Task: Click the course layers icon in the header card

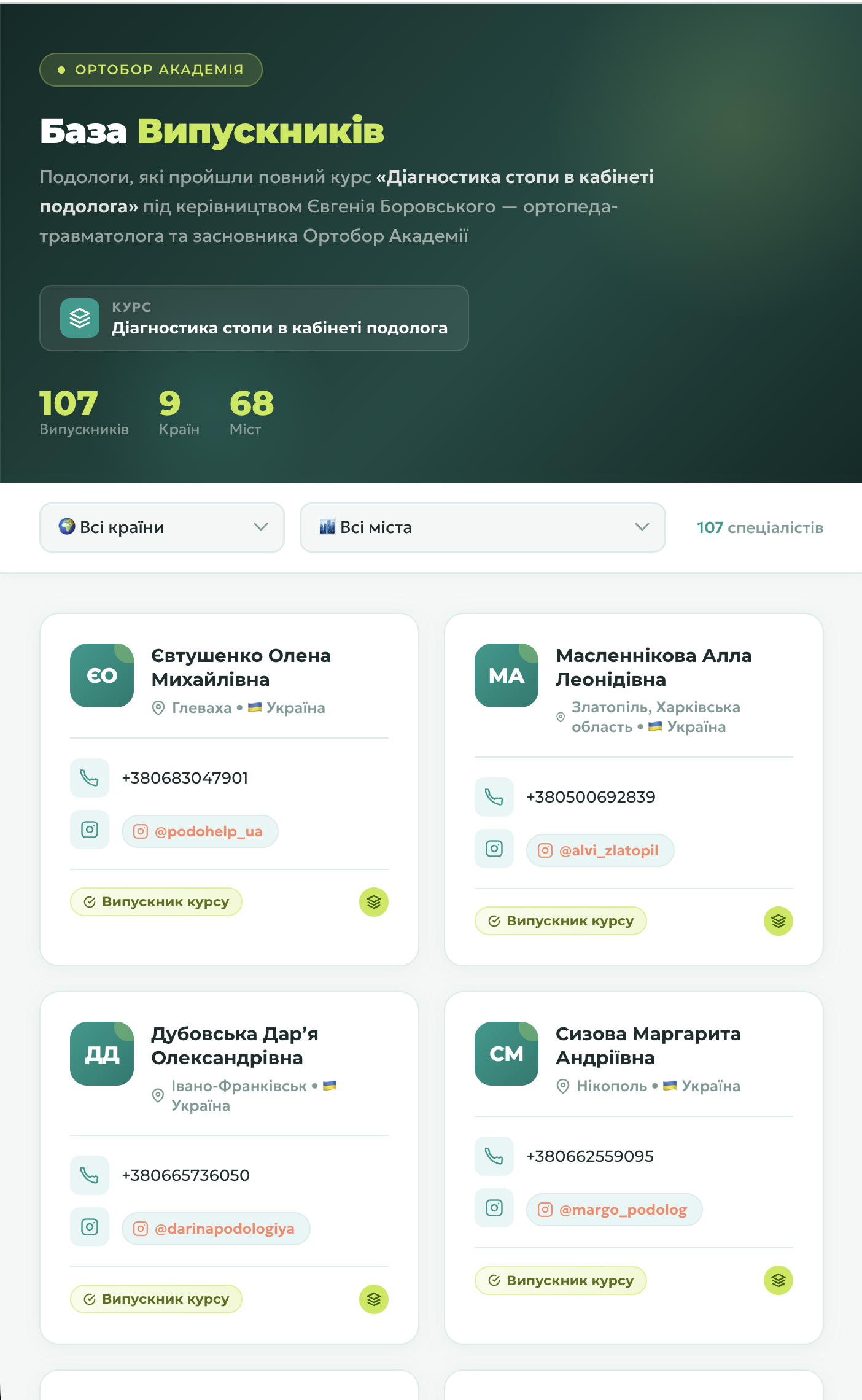Action: click(80, 318)
